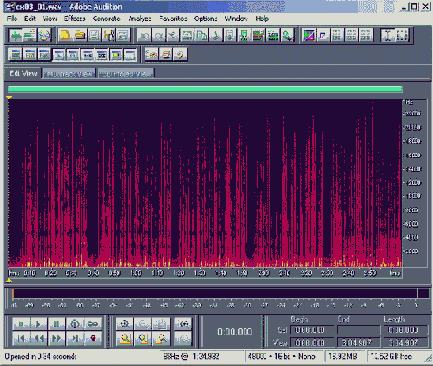Click the Undo toolbar icon
This screenshot has width=433, height=366.
[x=144, y=35]
